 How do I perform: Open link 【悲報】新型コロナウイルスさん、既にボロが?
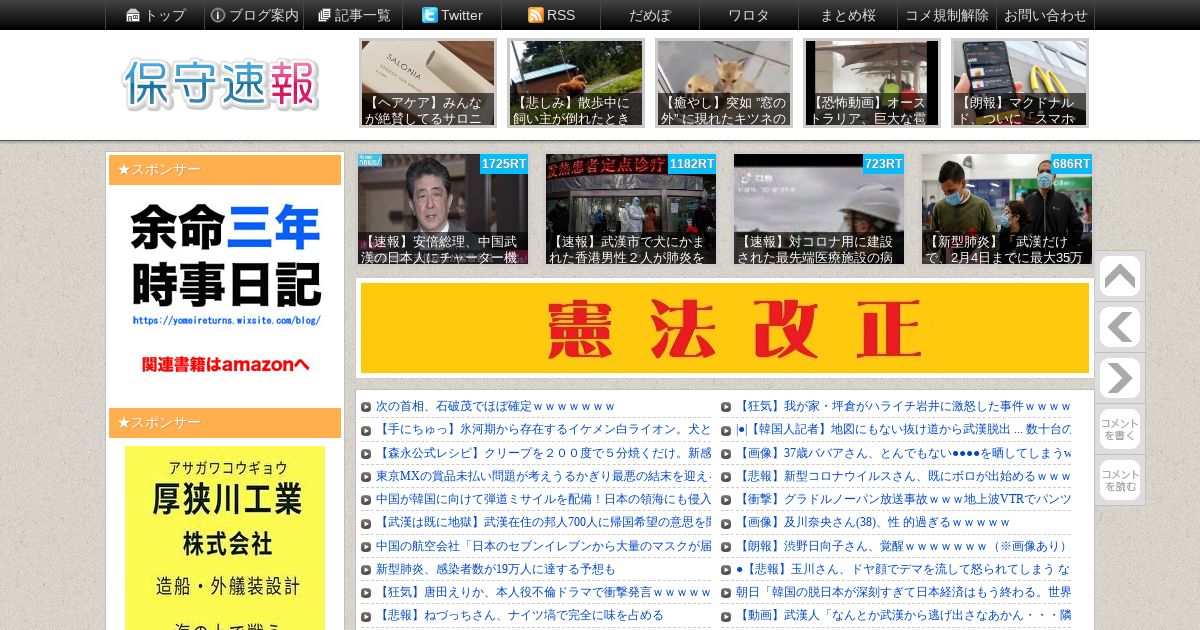click(x=903, y=476)
